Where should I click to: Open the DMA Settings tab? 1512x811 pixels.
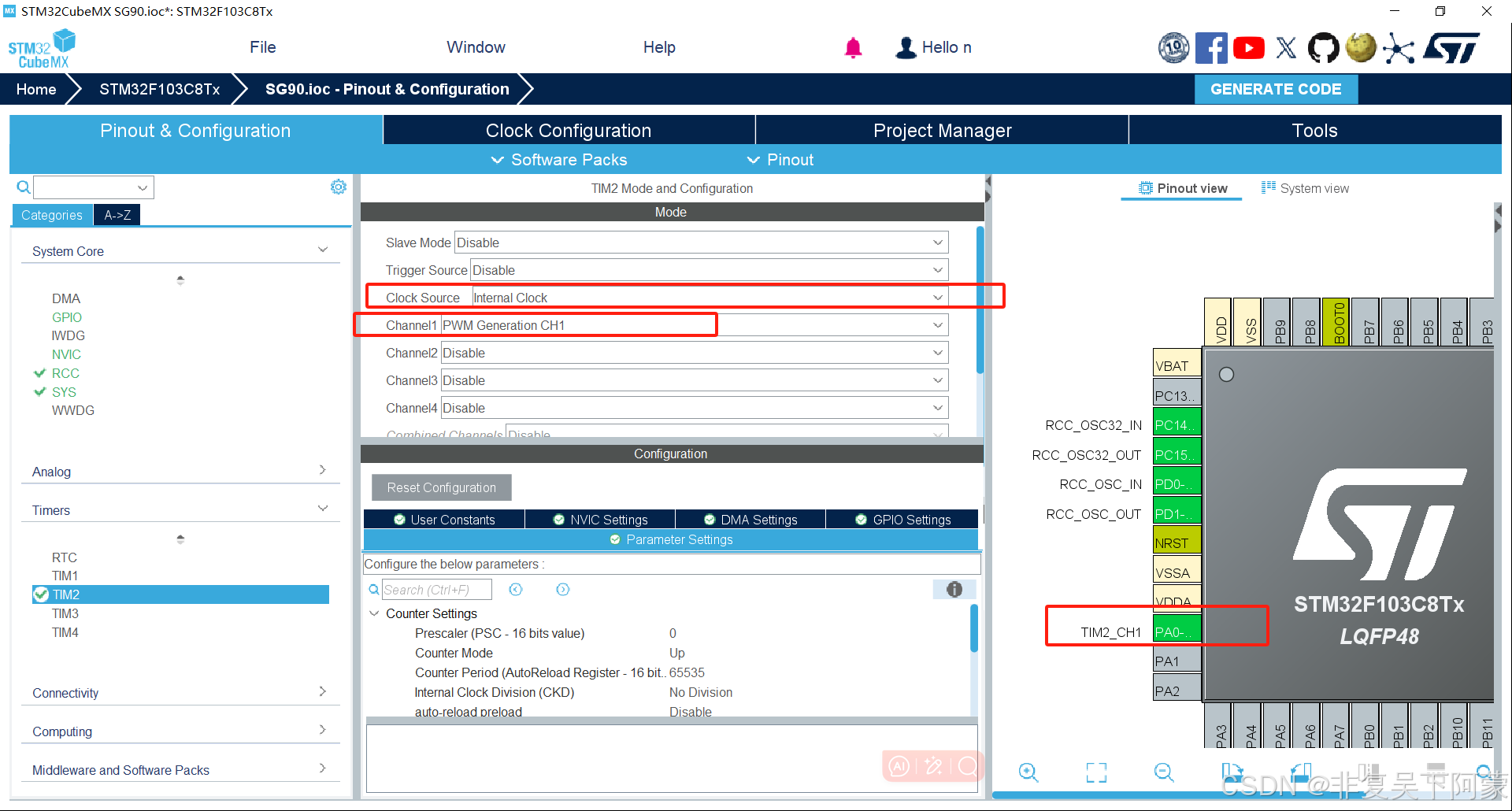tap(750, 520)
